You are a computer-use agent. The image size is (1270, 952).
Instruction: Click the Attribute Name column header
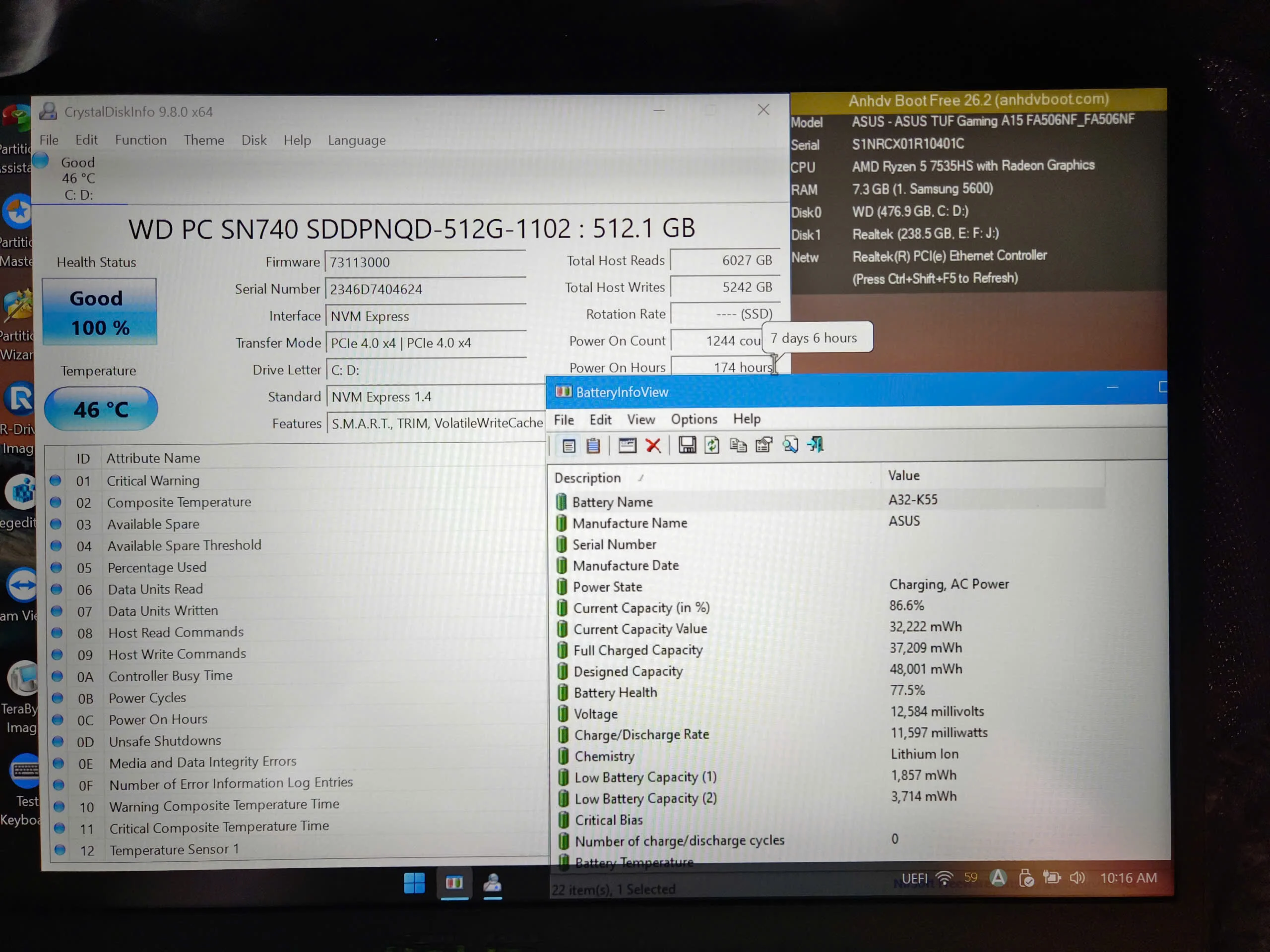click(x=153, y=458)
